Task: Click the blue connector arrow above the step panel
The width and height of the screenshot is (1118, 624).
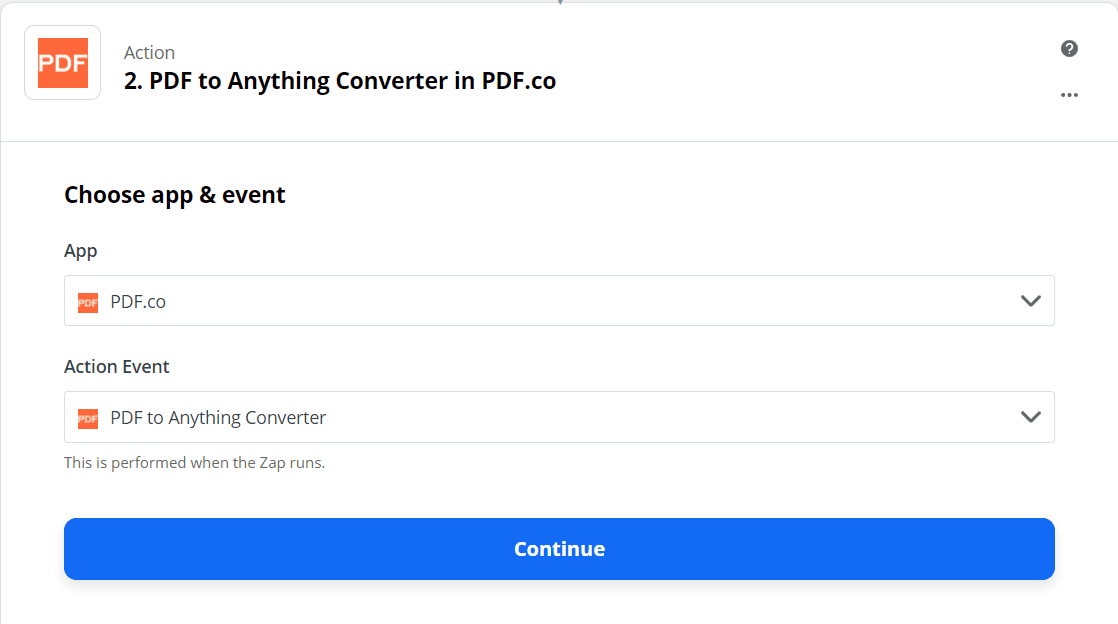Action: pos(559,4)
